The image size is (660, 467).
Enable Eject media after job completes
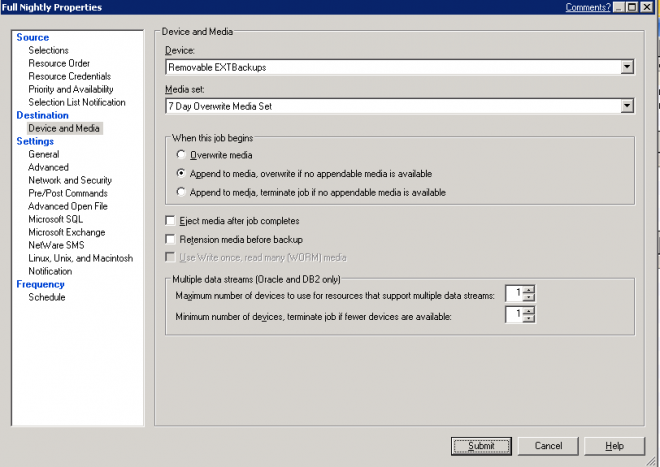(170, 220)
